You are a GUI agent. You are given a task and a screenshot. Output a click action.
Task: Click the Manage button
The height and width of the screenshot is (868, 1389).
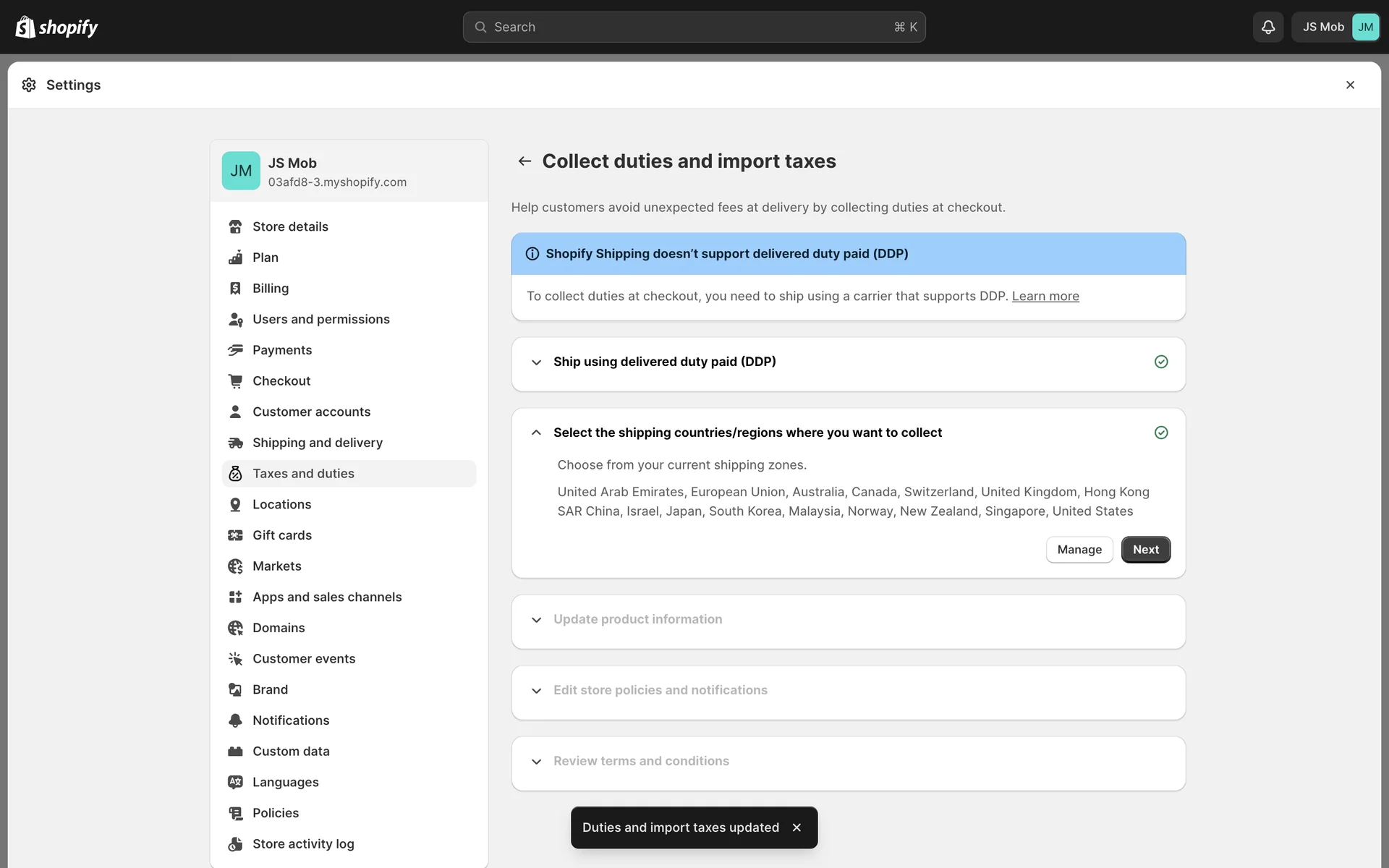tap(1079, 549)
